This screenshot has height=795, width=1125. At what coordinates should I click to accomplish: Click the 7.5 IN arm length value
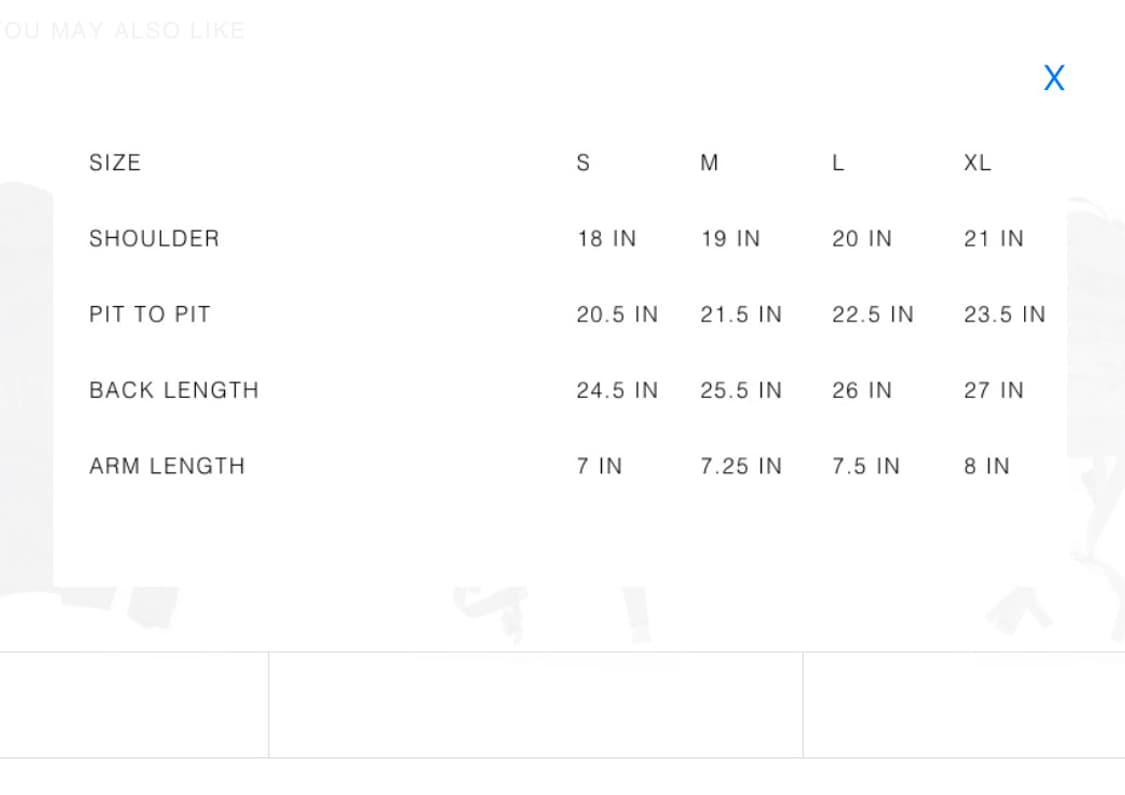click(866, 466)
